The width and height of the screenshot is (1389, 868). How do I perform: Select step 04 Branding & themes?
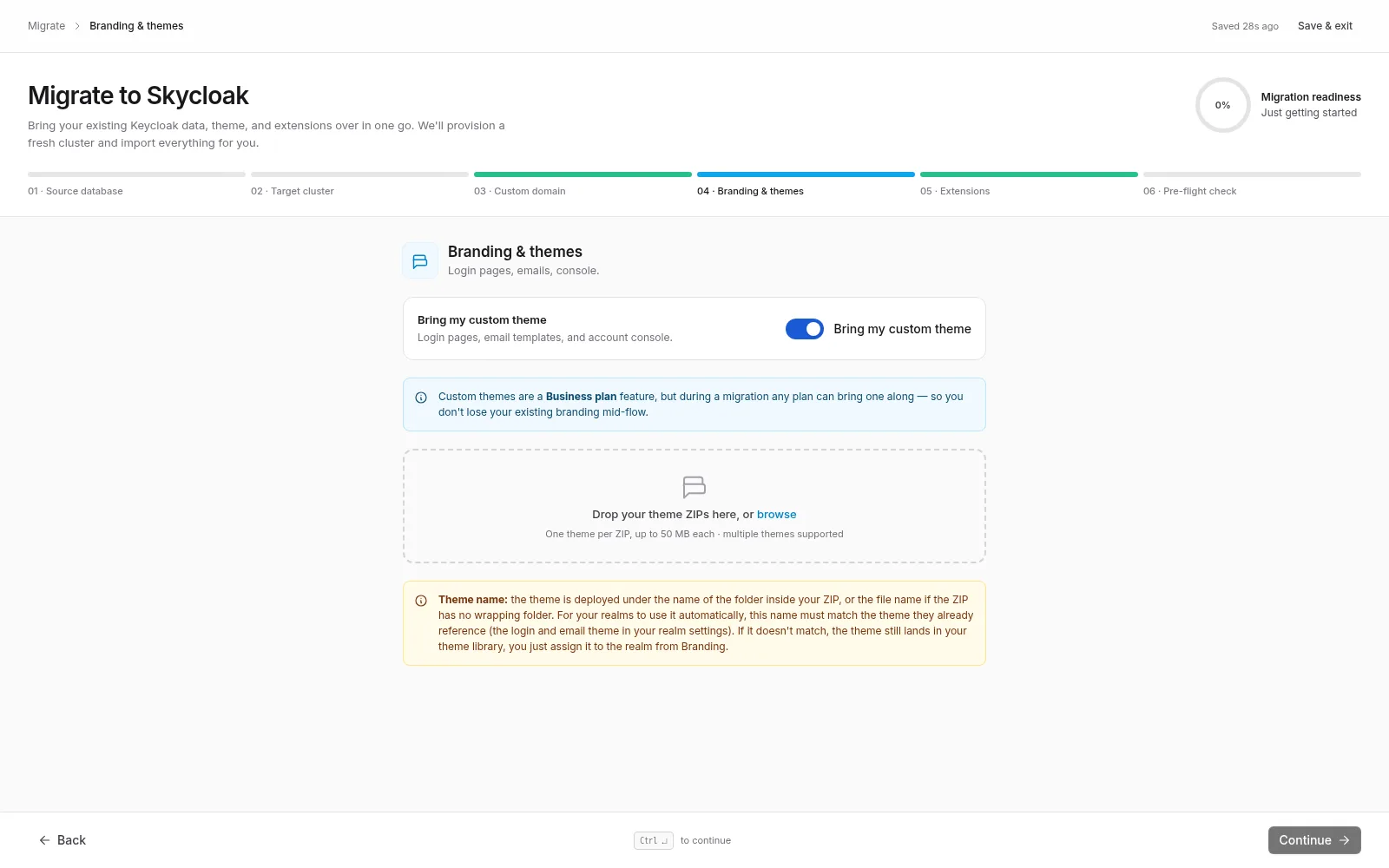806,184
